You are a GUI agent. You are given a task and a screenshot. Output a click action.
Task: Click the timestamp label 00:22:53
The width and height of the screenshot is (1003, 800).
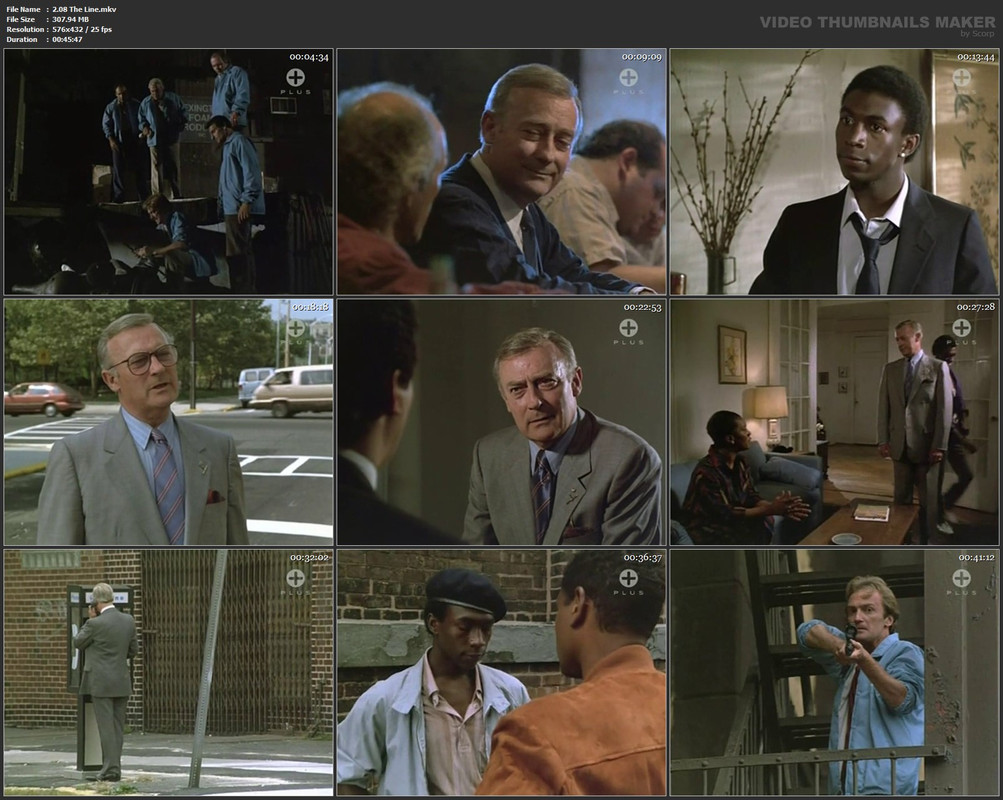[x=642, y=308]
